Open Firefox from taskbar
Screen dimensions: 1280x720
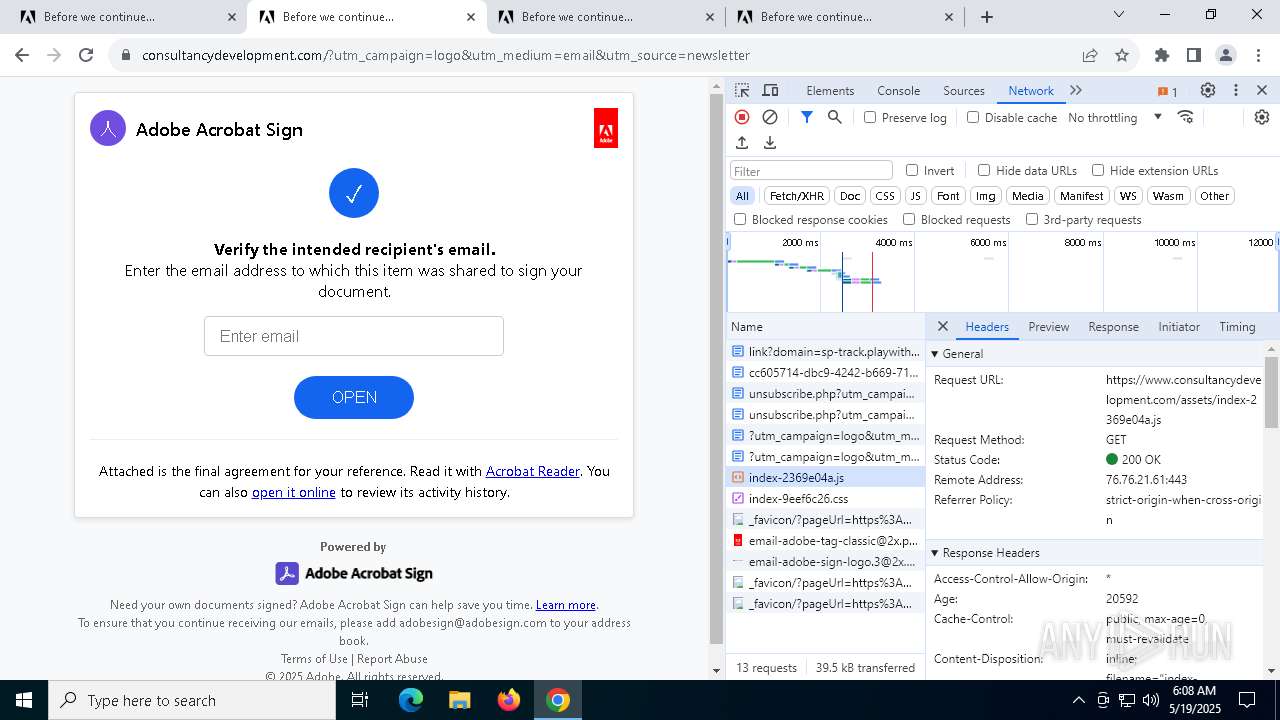point(509,700)
